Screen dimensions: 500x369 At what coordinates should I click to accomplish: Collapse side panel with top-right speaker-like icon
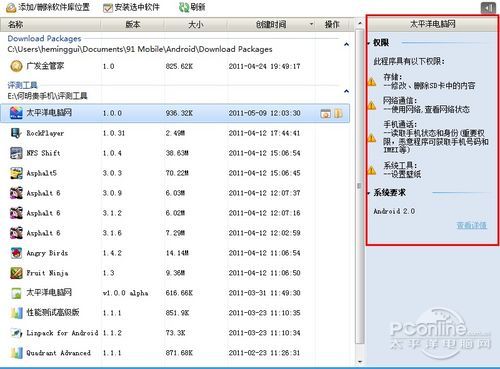tap(488, 8)
